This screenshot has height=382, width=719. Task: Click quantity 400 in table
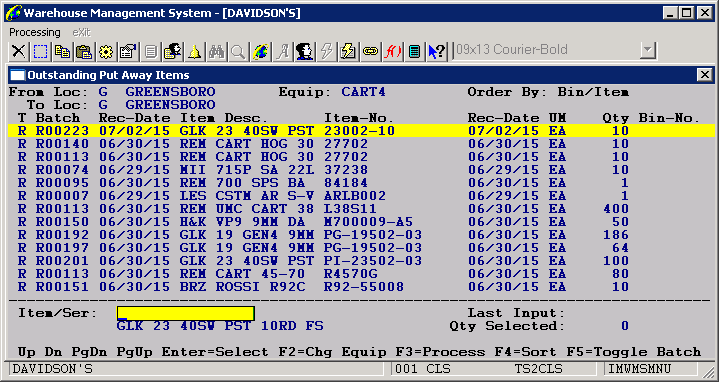point(616,209)
